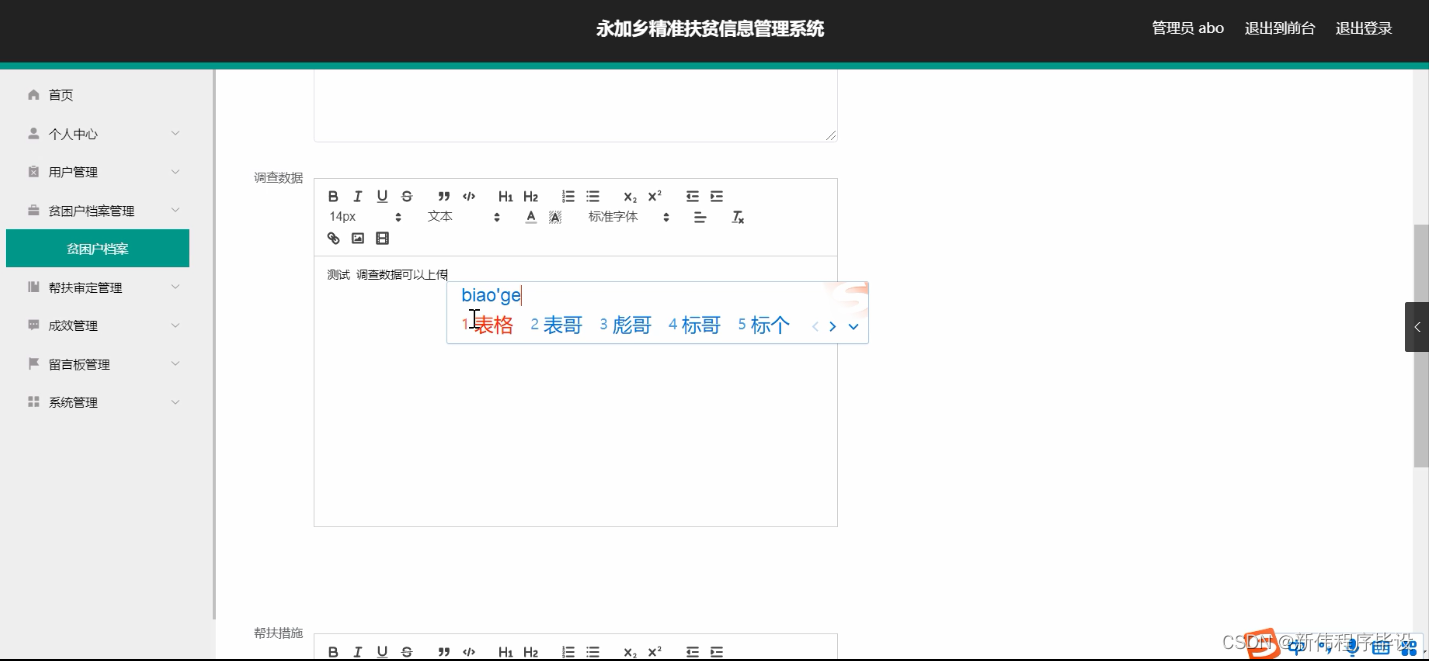Insert a blockquote in the editor
Image resolution: width=1429 pixels, height=661 pixels.
443,196
